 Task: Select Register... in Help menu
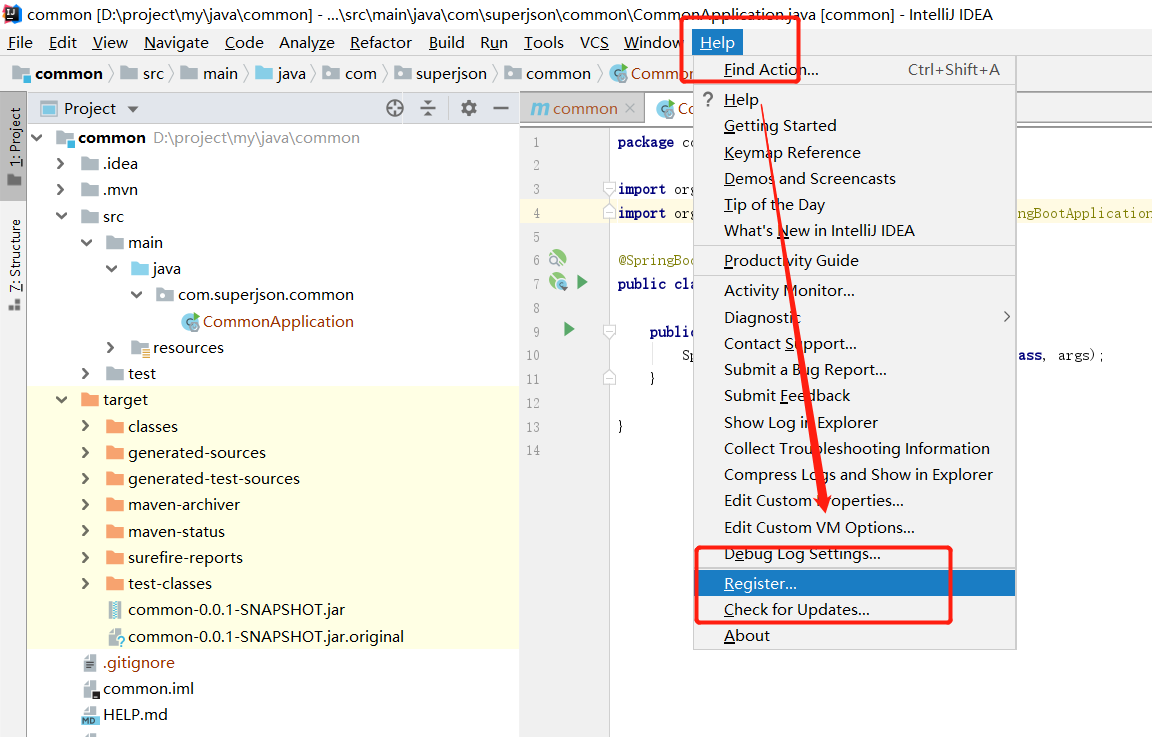click(x=855, y=583)
